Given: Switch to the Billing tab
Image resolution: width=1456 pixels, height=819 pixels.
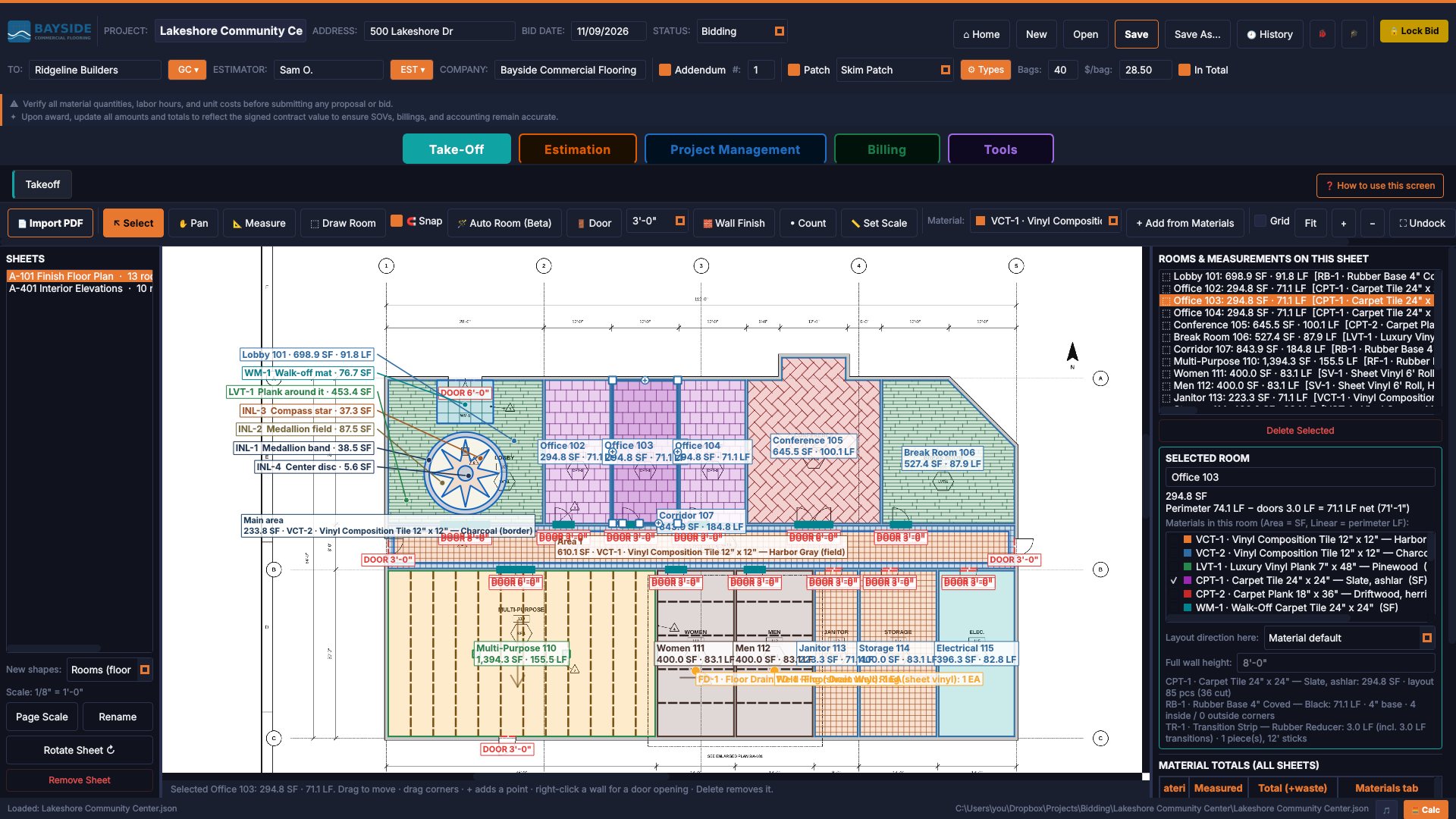Looking at the screenshot, I should pyautogui.click(x=886, y=149).
